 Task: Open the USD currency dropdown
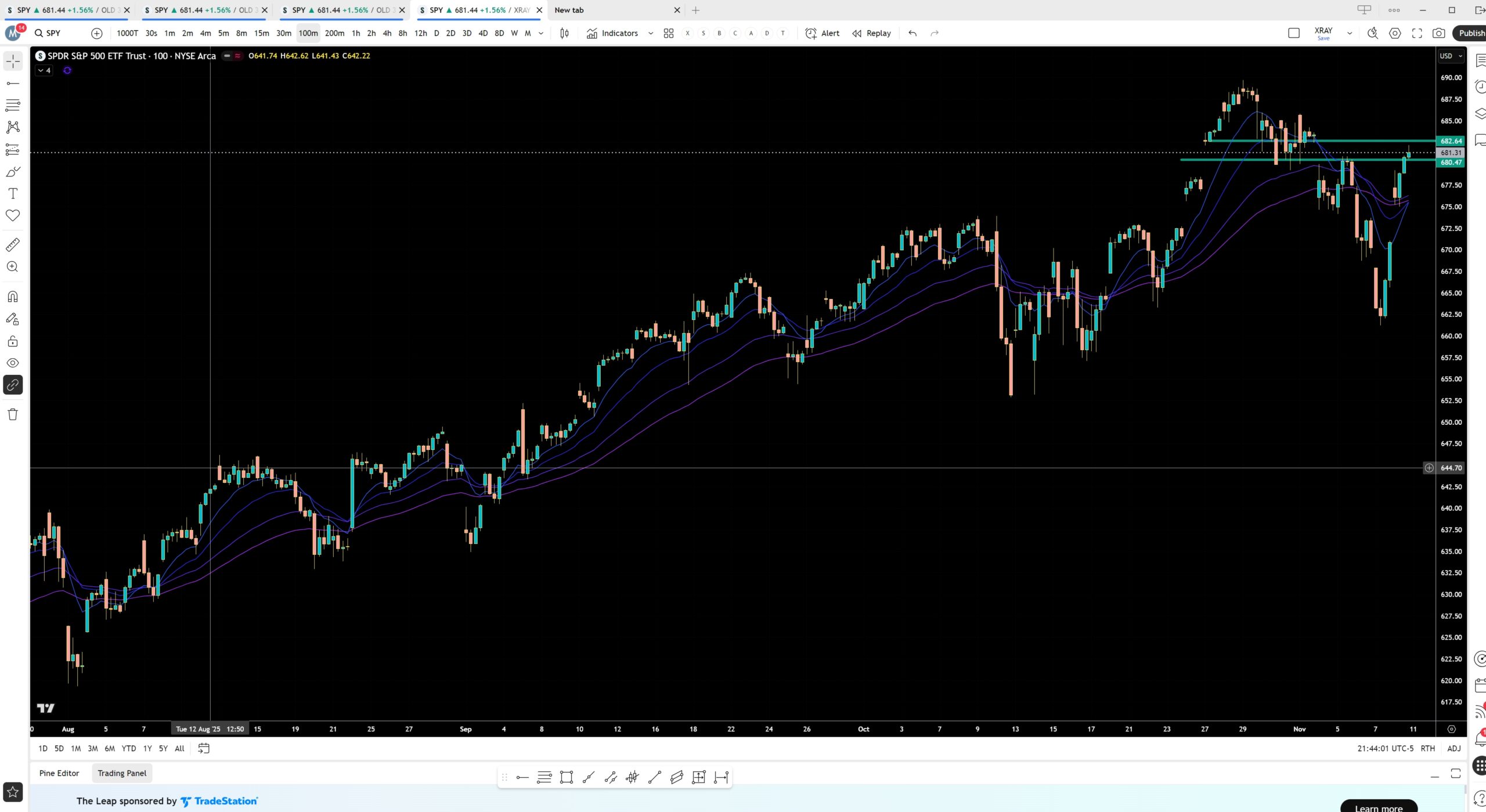(1451, 56)
